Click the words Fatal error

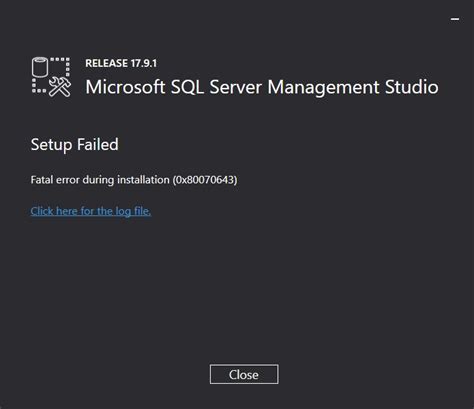pos(55,180)
